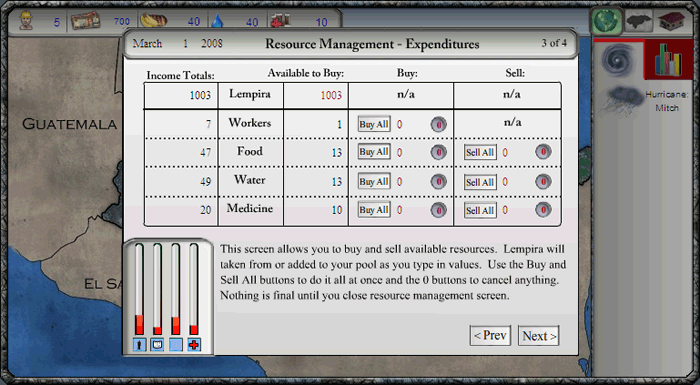Click the food icon under second gauge
This screenshot has width=700, height=385.
tap(157, 344)
